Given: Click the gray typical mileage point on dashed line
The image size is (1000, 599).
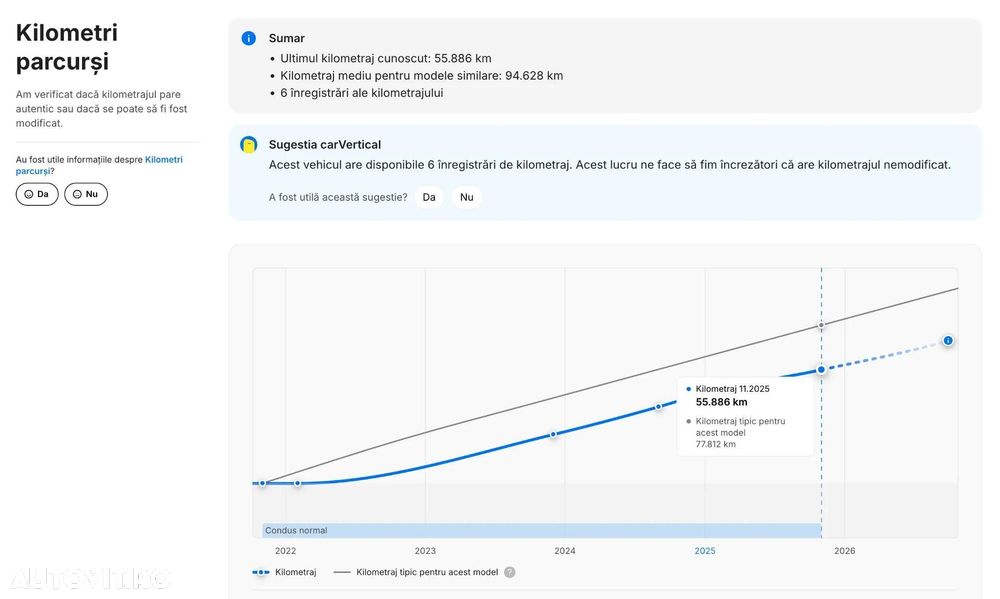Looking at the screenshot, I should [x=821, y=325].
